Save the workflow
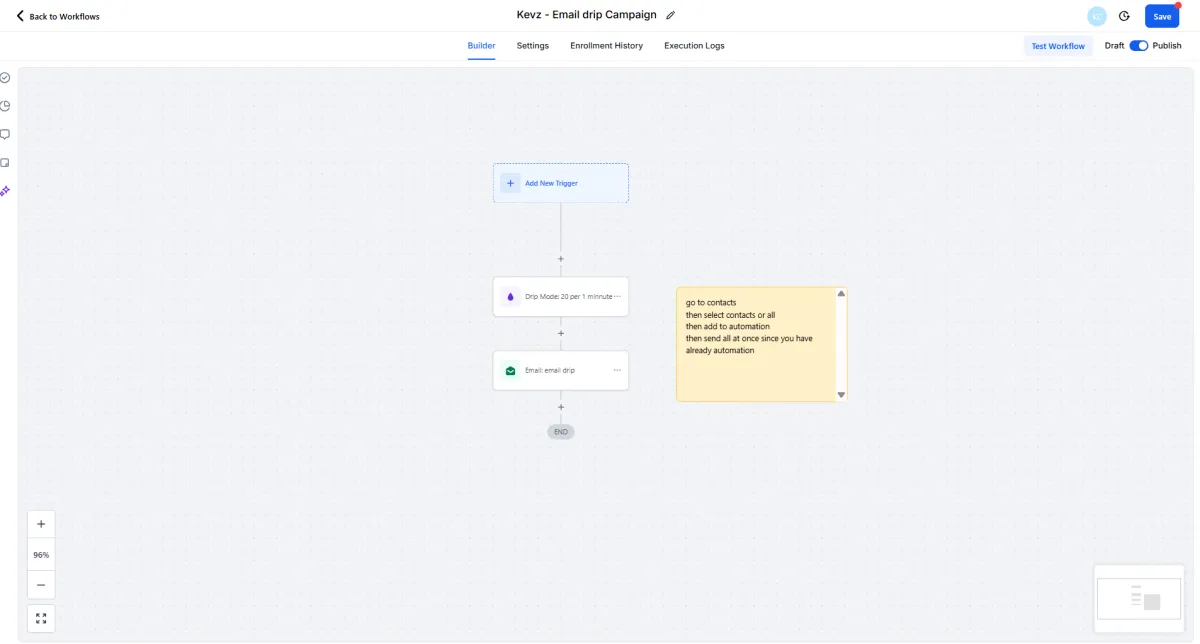This screenshot has width=1200, height=644. pos(1162,16)
